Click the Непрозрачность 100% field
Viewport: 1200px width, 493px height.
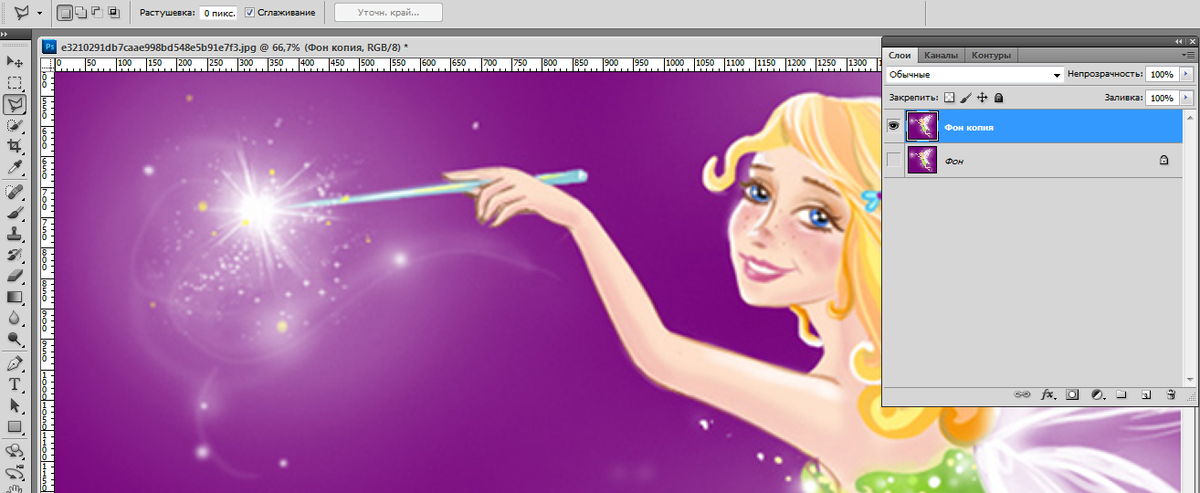coord(1161,75)
